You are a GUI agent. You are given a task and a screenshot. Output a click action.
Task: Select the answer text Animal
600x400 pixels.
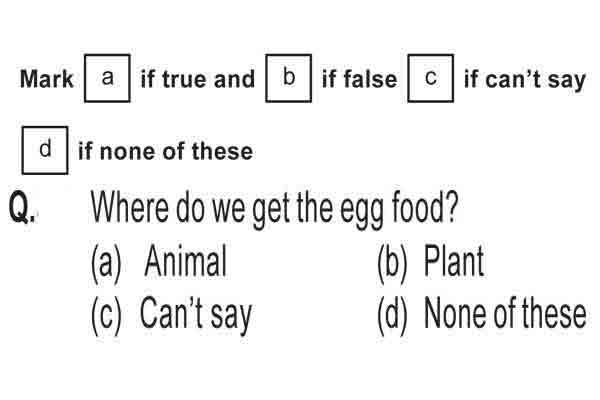(x=186, y=261)
